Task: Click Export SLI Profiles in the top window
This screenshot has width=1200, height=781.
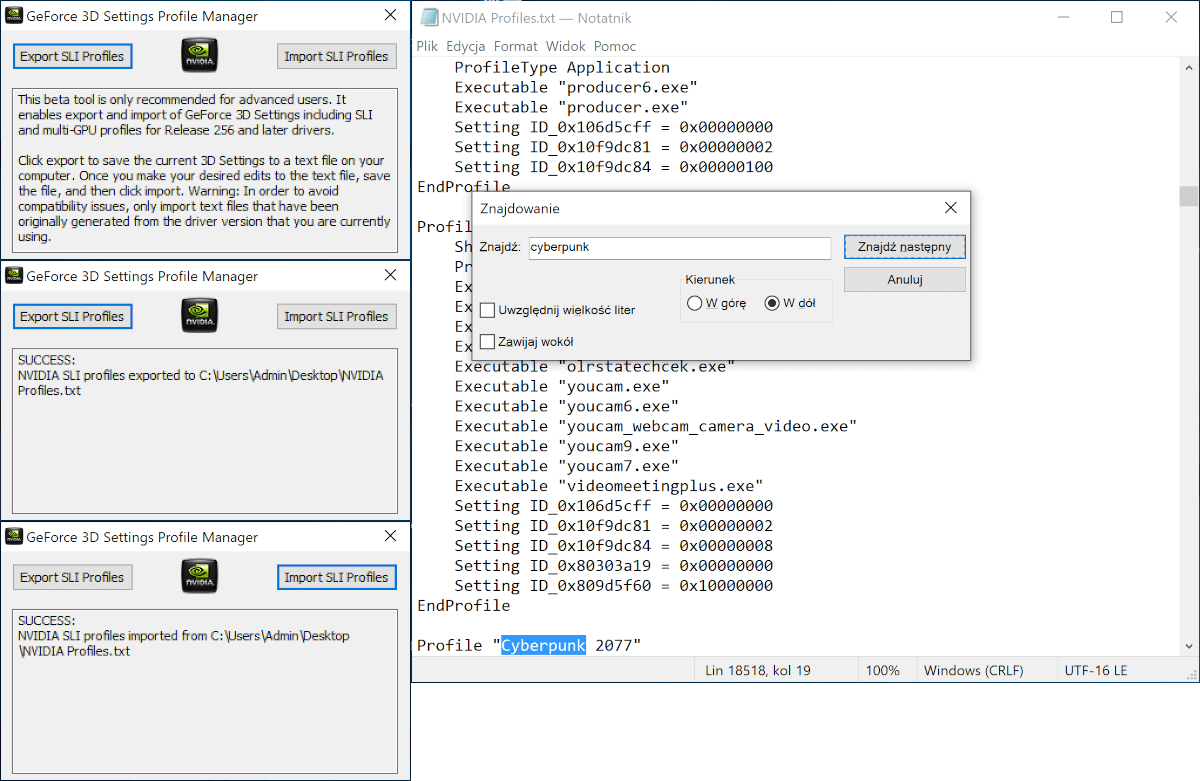Action: (x=72, y=56)
